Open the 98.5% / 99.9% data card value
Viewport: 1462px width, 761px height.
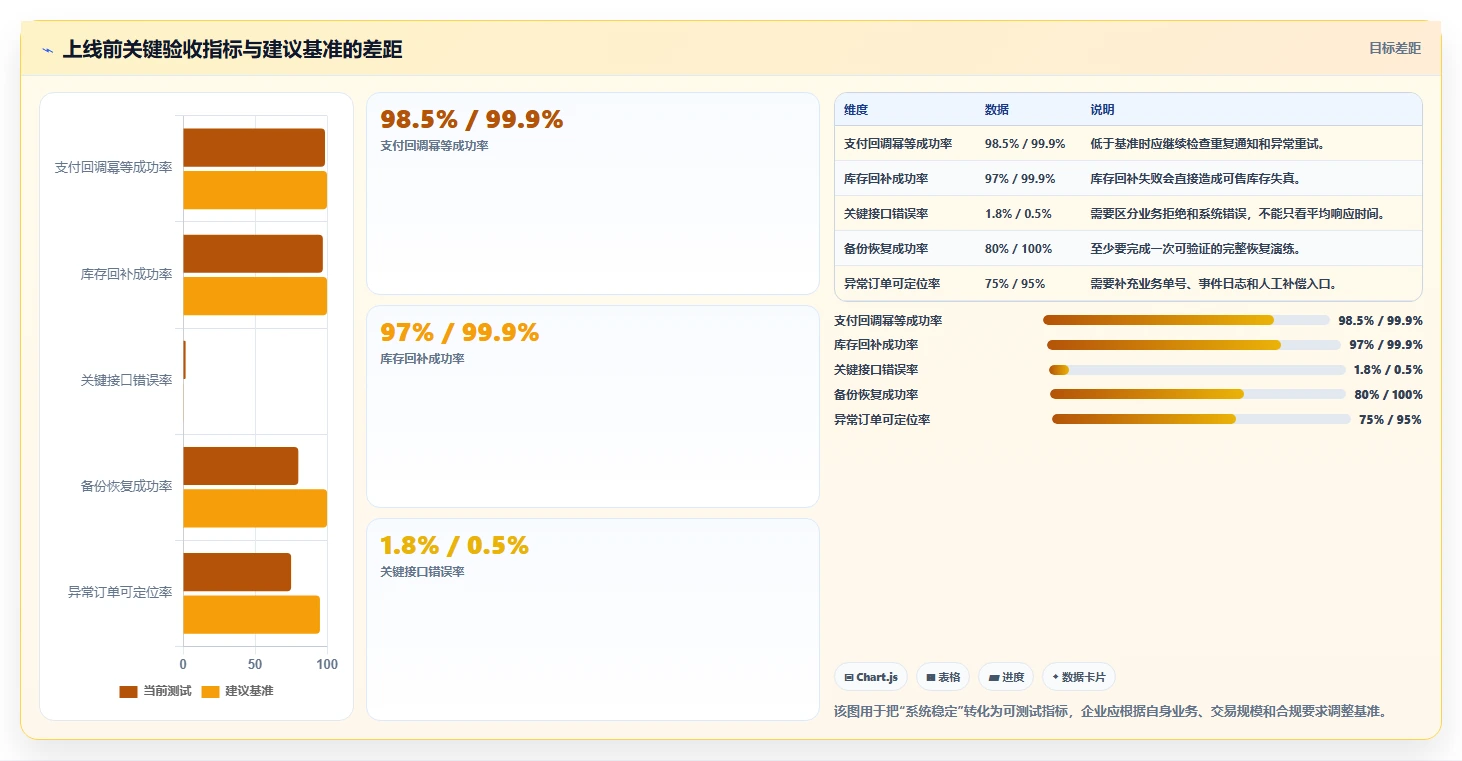[472, 120]
